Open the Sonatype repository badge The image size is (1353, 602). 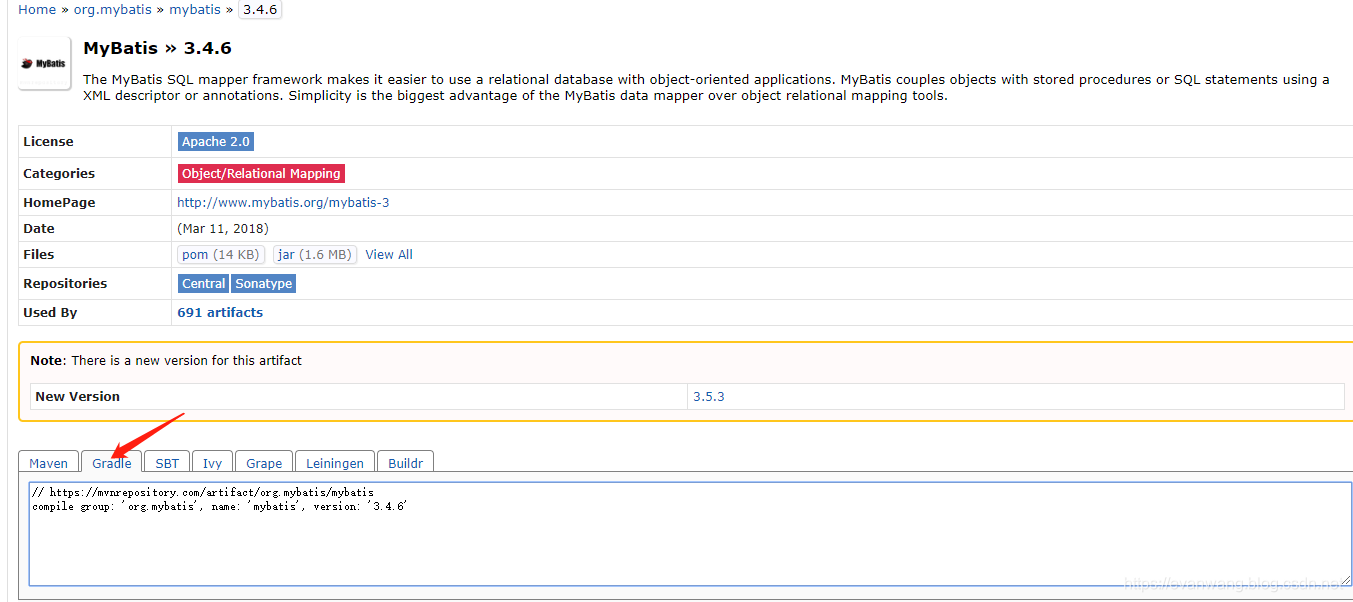click(x=264, y=284)
